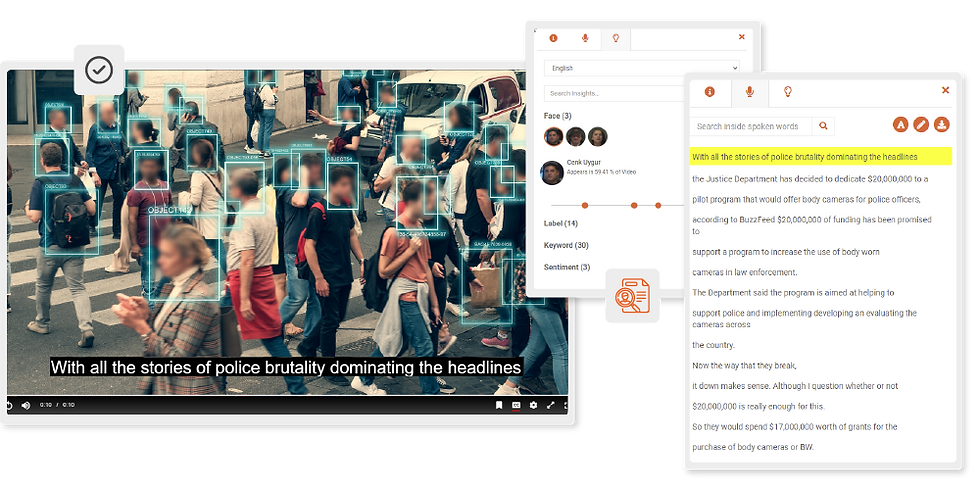Click the 'Appears in 59.41 % of Video' text
Image resolution: width=980 pixels, height=490 pixels.
coord(601,172)
